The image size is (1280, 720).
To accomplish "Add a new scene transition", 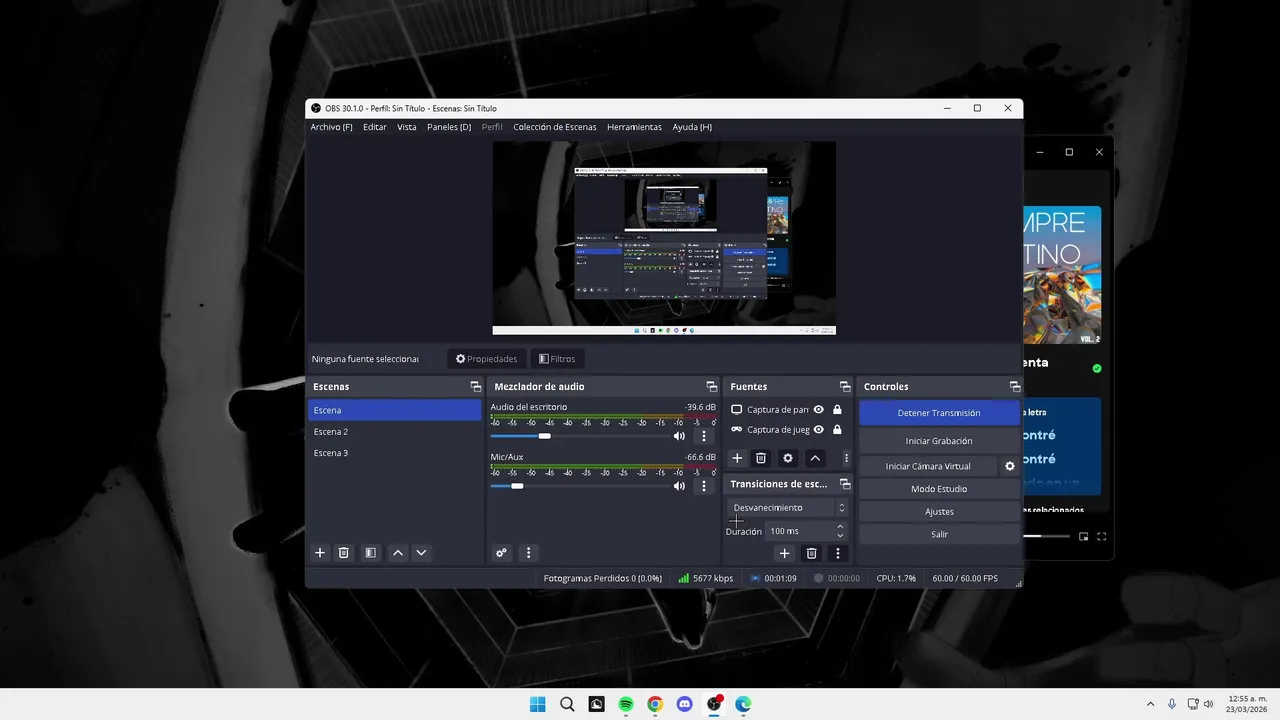I will 784,553.
